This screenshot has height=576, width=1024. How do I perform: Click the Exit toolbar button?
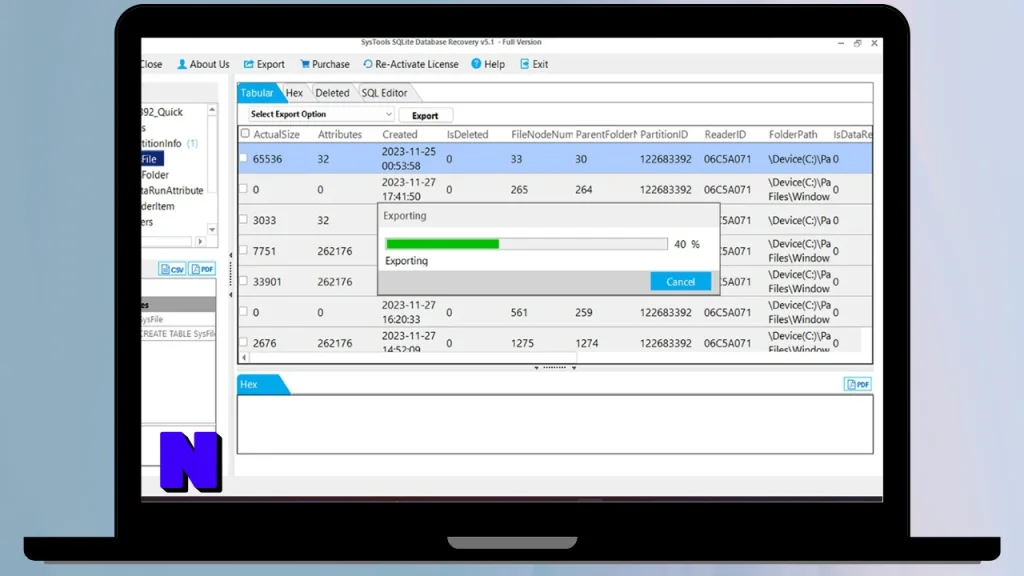click(534, 64)
